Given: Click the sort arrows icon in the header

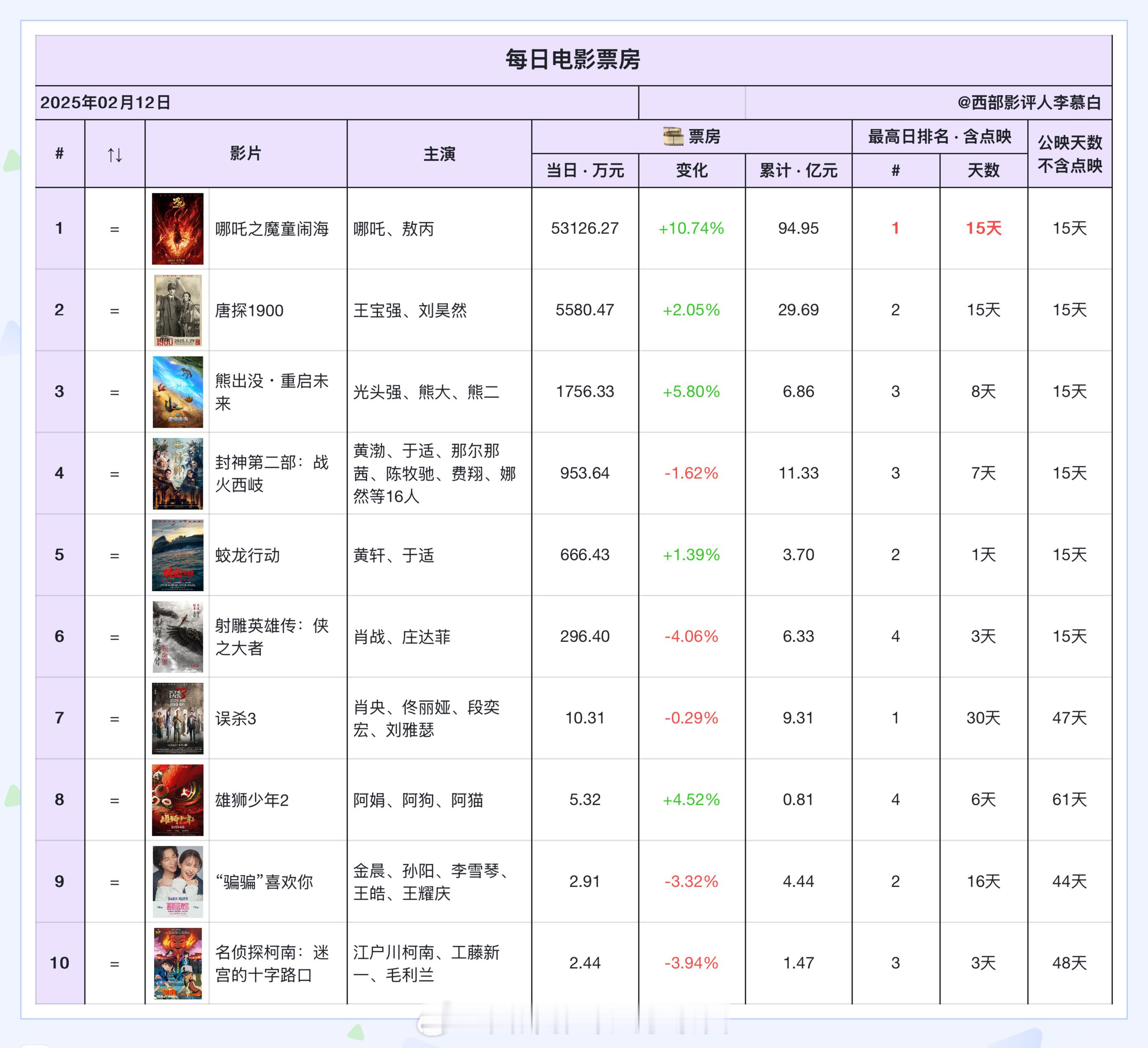Looking at the screenshot, I should click(x=115, y=154).
